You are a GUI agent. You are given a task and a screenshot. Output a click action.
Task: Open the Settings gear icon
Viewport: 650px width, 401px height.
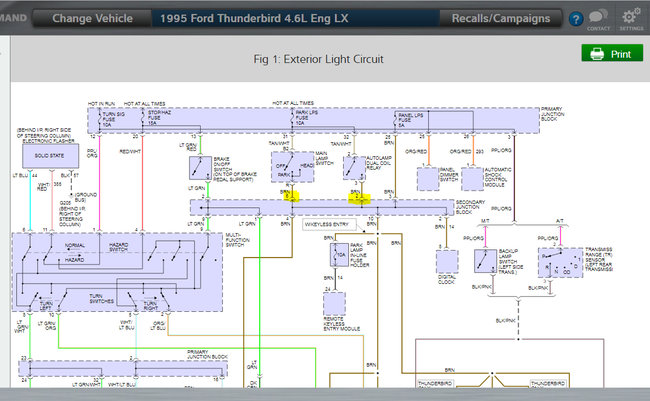pyautogui.click(x=631, y=19)
